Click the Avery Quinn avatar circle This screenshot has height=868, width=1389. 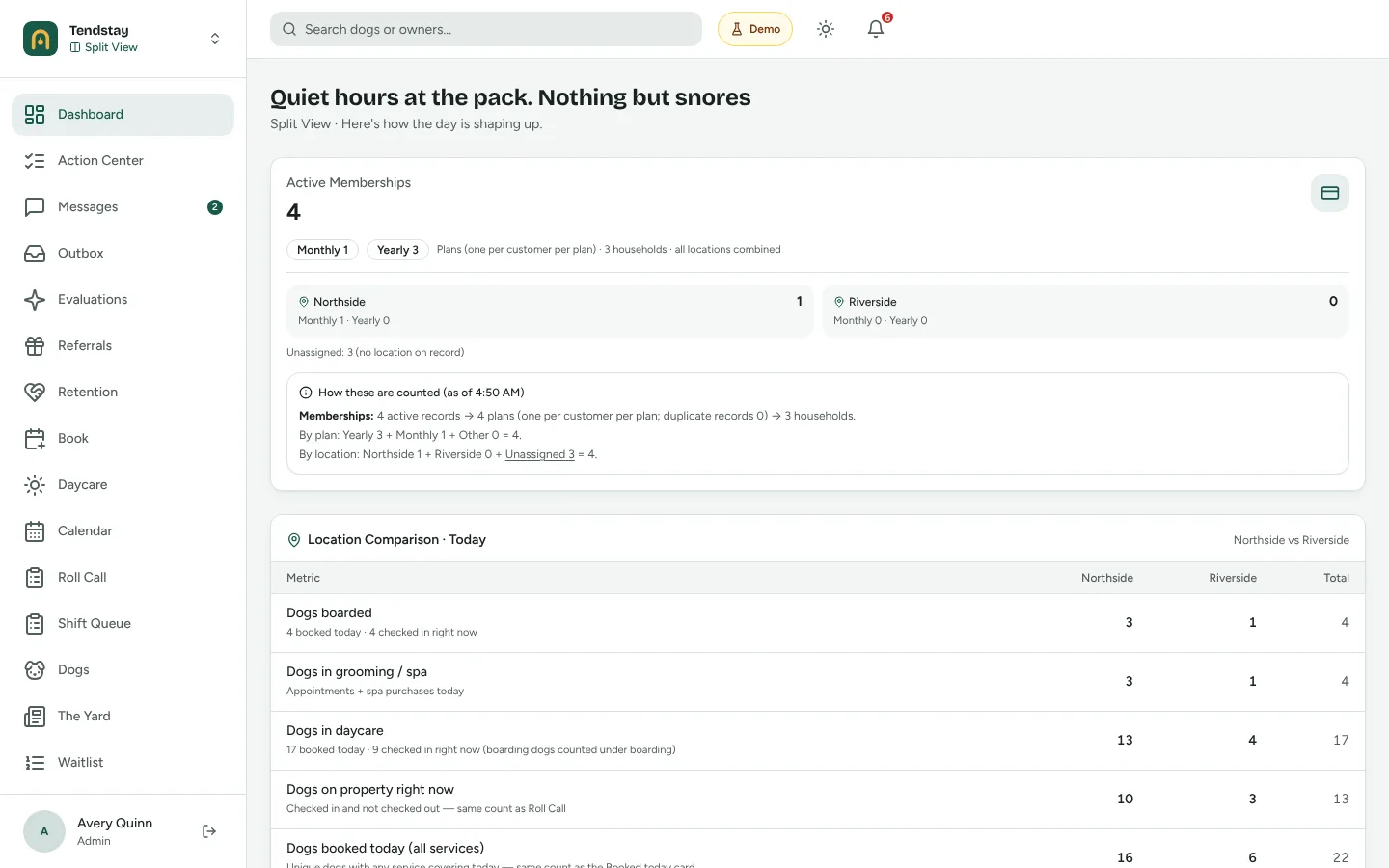click(44, 831)
